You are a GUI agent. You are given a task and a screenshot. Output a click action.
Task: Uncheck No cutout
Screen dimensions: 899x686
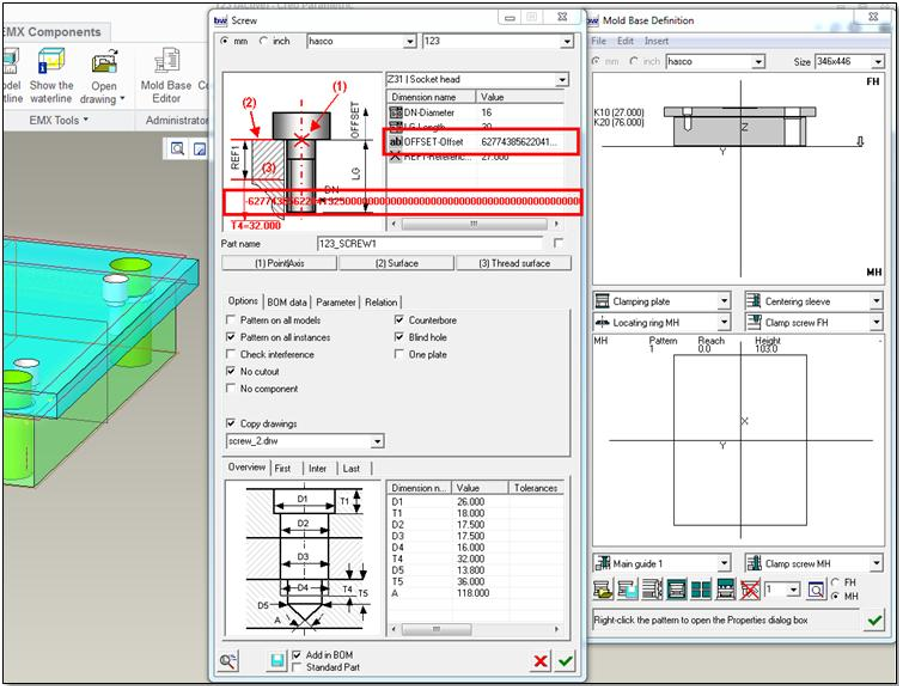pyautogui.click(x=231, y=371)
